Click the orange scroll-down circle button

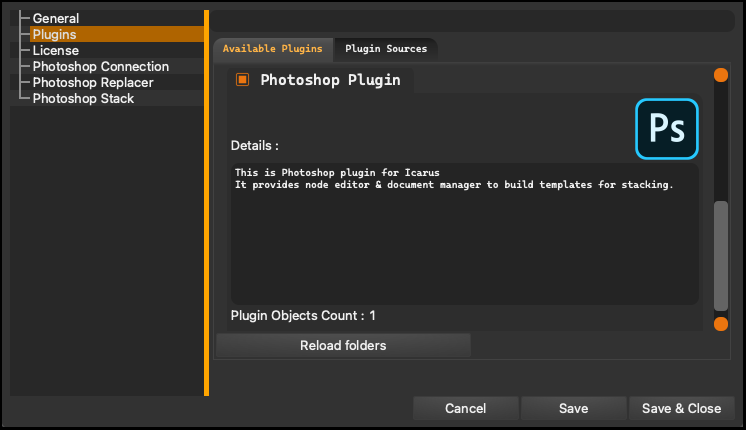[721, 324]
